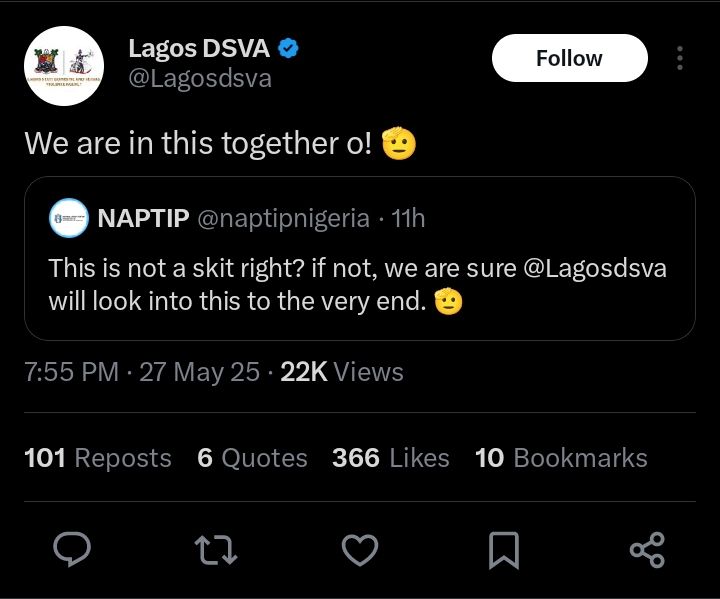
Task: Click the blue verified badge
Action: pos(288,48)
